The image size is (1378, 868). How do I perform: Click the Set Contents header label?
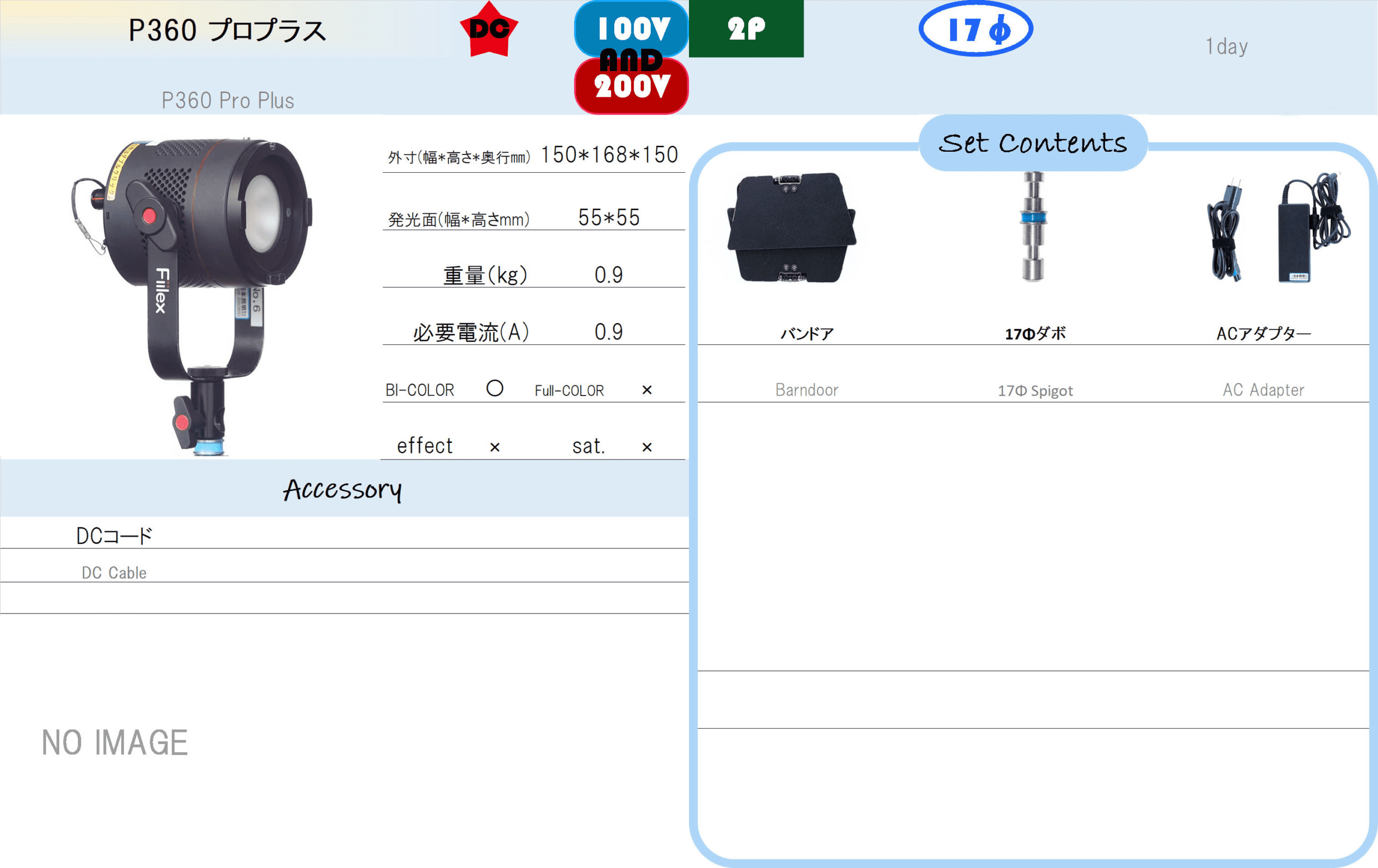click(x=1033, y=143)
